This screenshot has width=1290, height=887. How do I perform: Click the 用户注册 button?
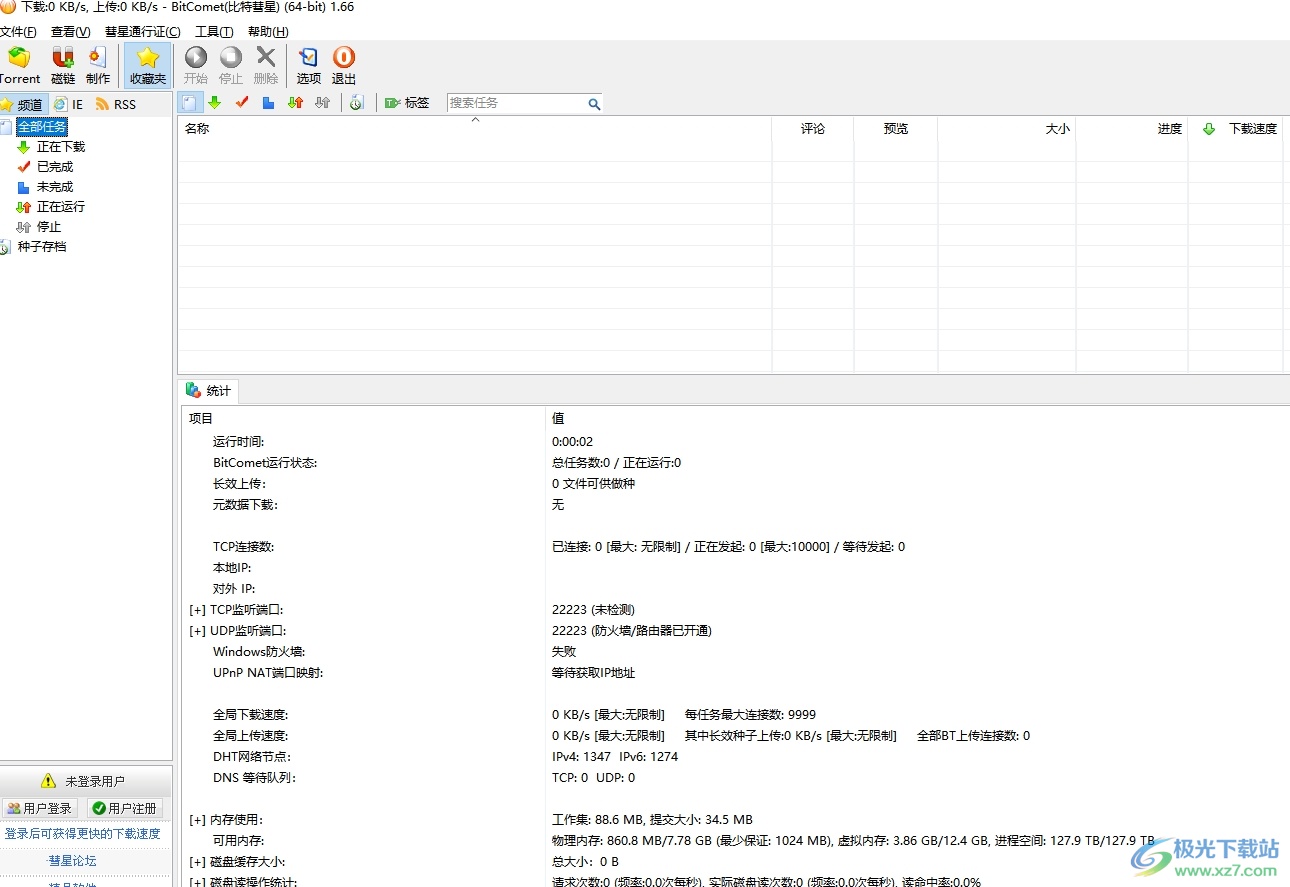(125, 808)
